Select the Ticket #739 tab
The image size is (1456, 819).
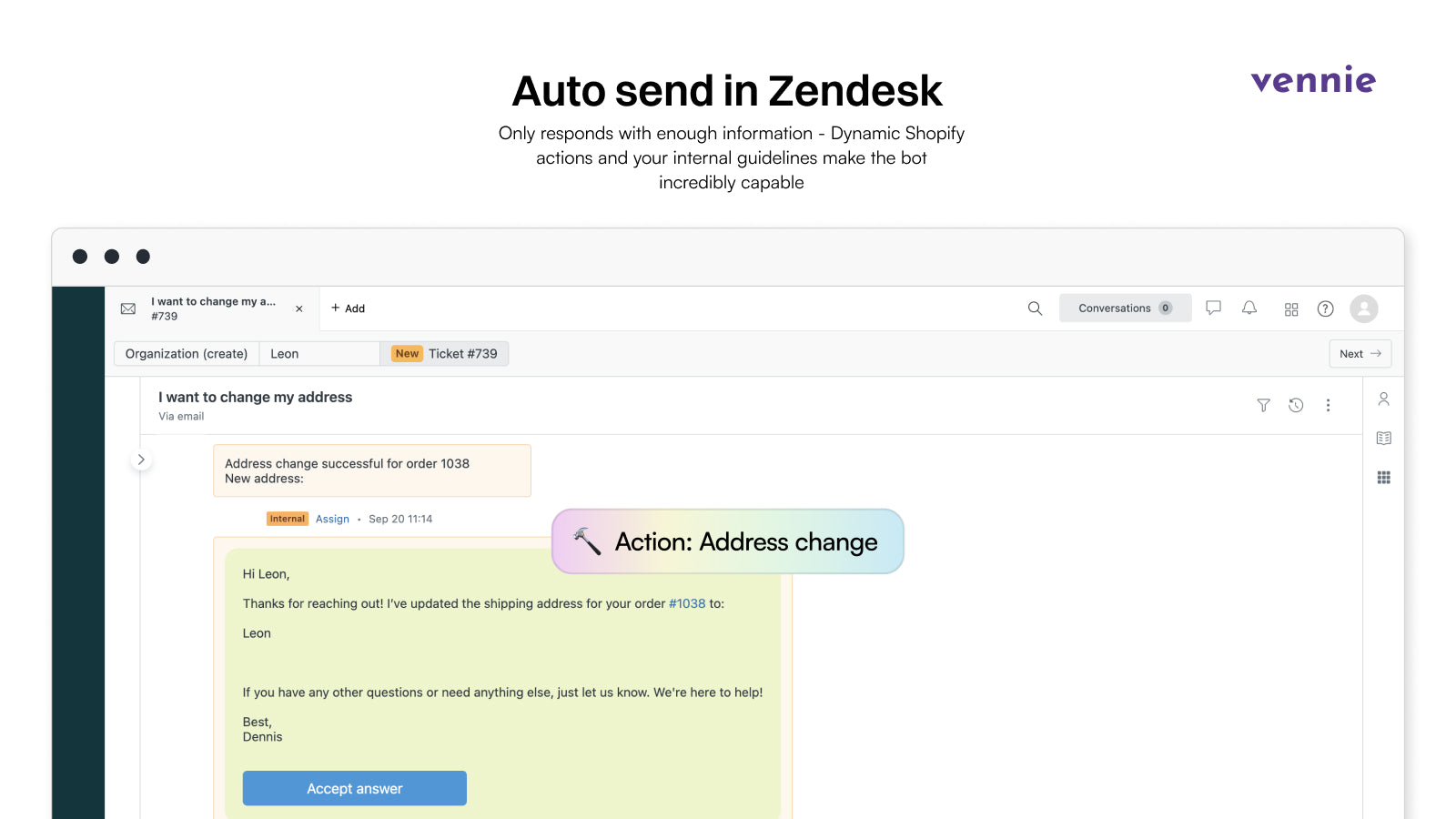tap(444, 354)
